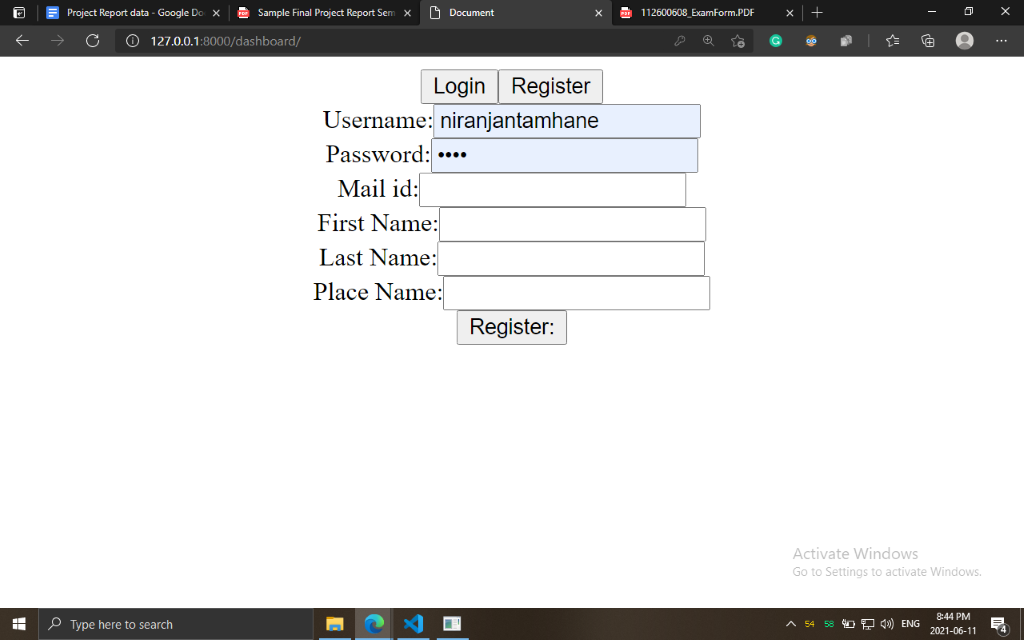1024x640 pixels.
Task: Click the Login button
Action: click(x=459, y=86)
